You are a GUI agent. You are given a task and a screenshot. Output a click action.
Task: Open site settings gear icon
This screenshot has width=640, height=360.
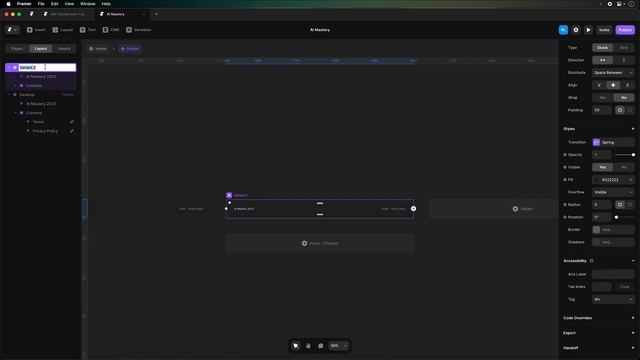(576, 30)
